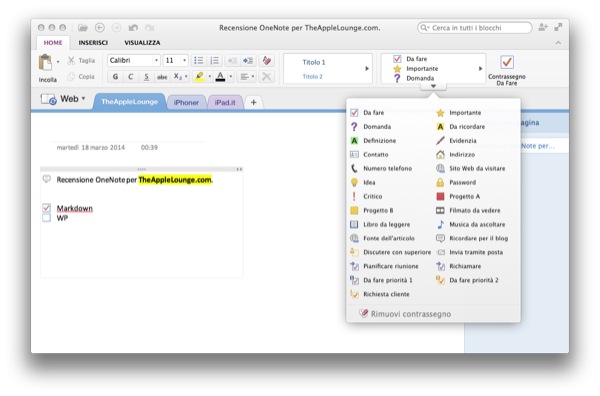600x396 pixels.
Task: Click the Contrassegno Da Fare checkbox button
Action: click(x=507, y=70)
